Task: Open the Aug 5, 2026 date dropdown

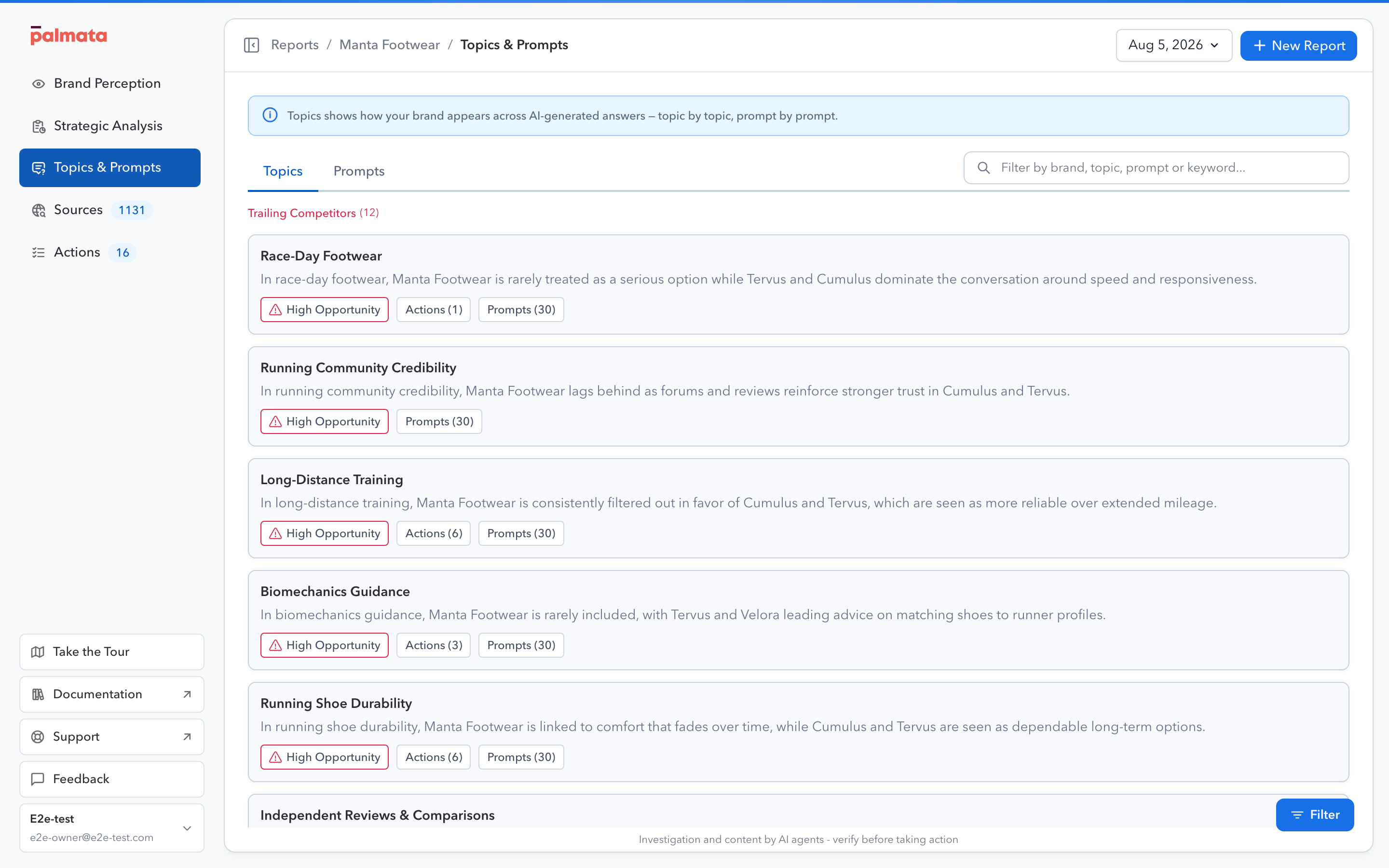Action: (x=1174, y=45)
